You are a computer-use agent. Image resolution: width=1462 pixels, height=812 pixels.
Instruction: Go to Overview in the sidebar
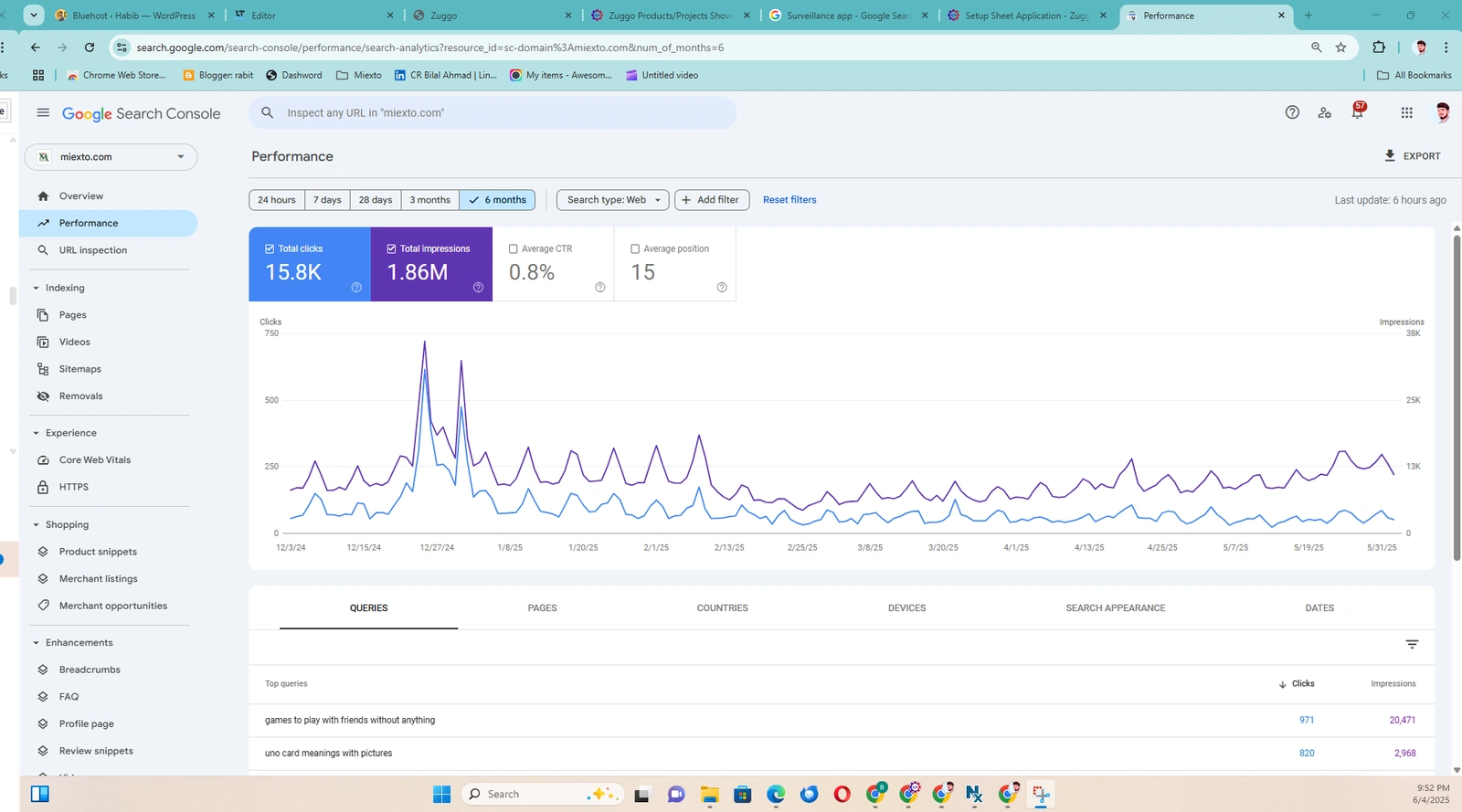coord(109,196)
